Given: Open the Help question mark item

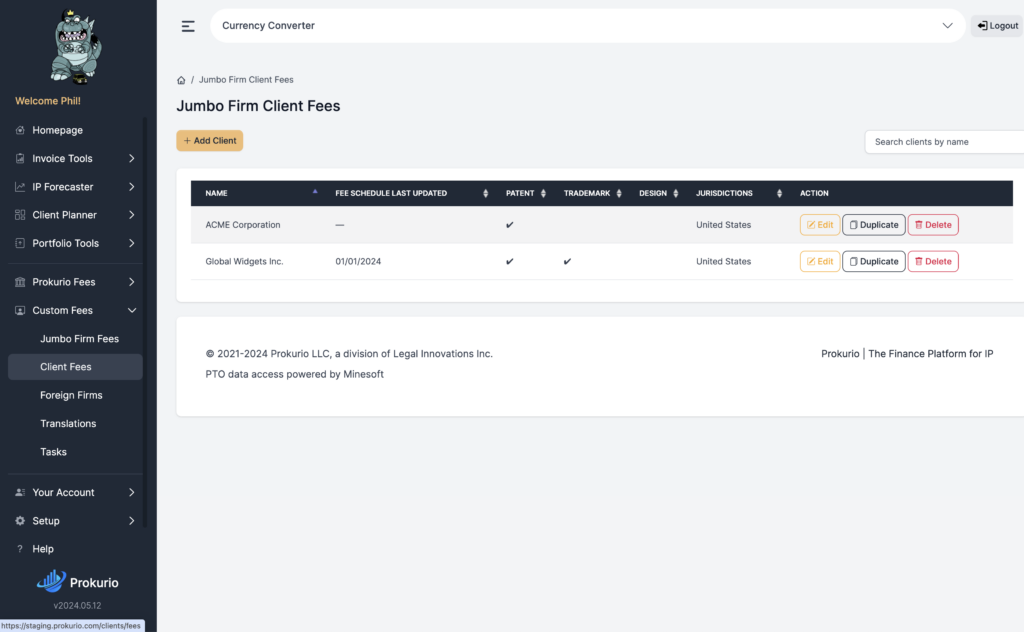Looking at the screenshot, I should pyautogui.click(x=20, y=549).
